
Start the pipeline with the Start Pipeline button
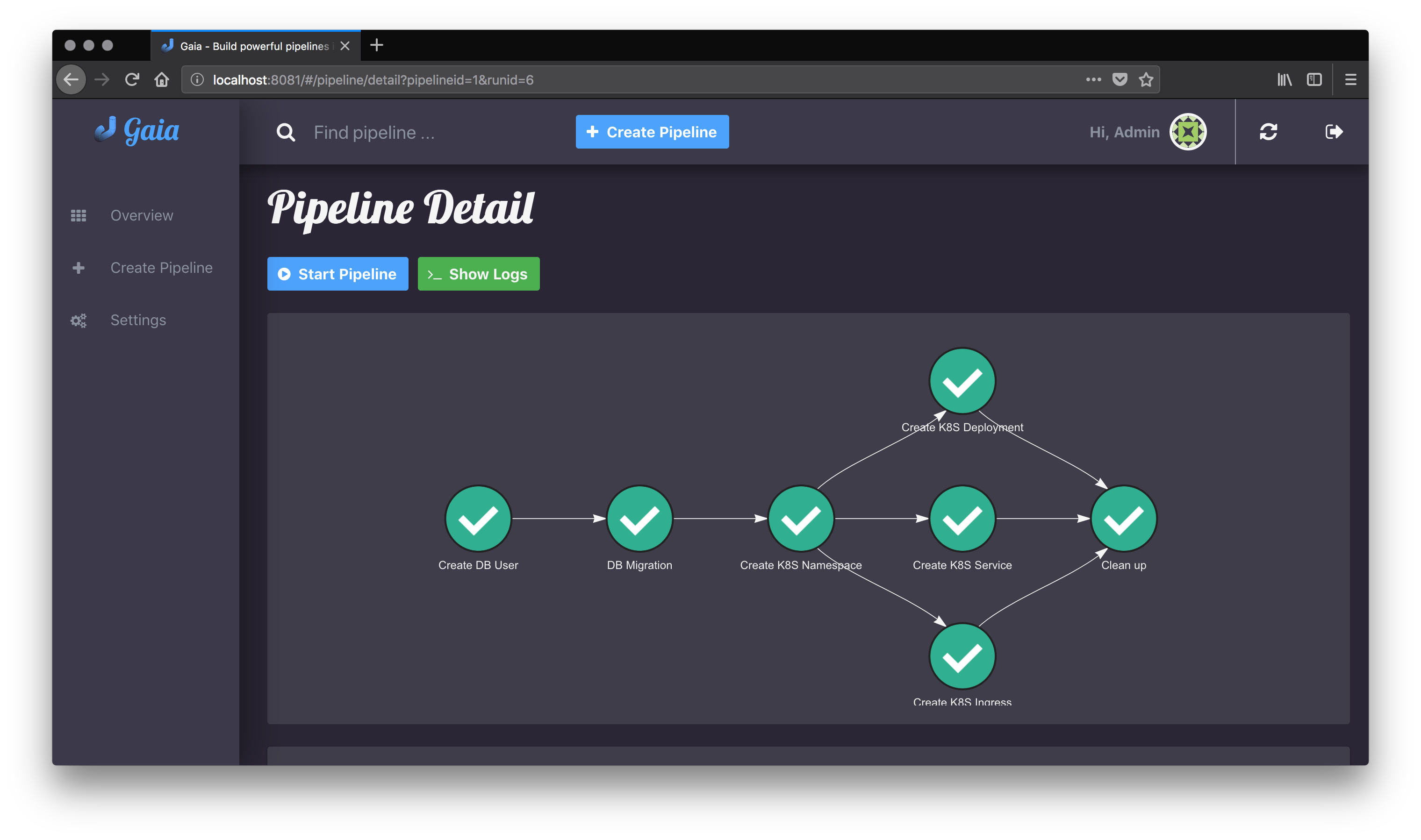coord(337,274)
